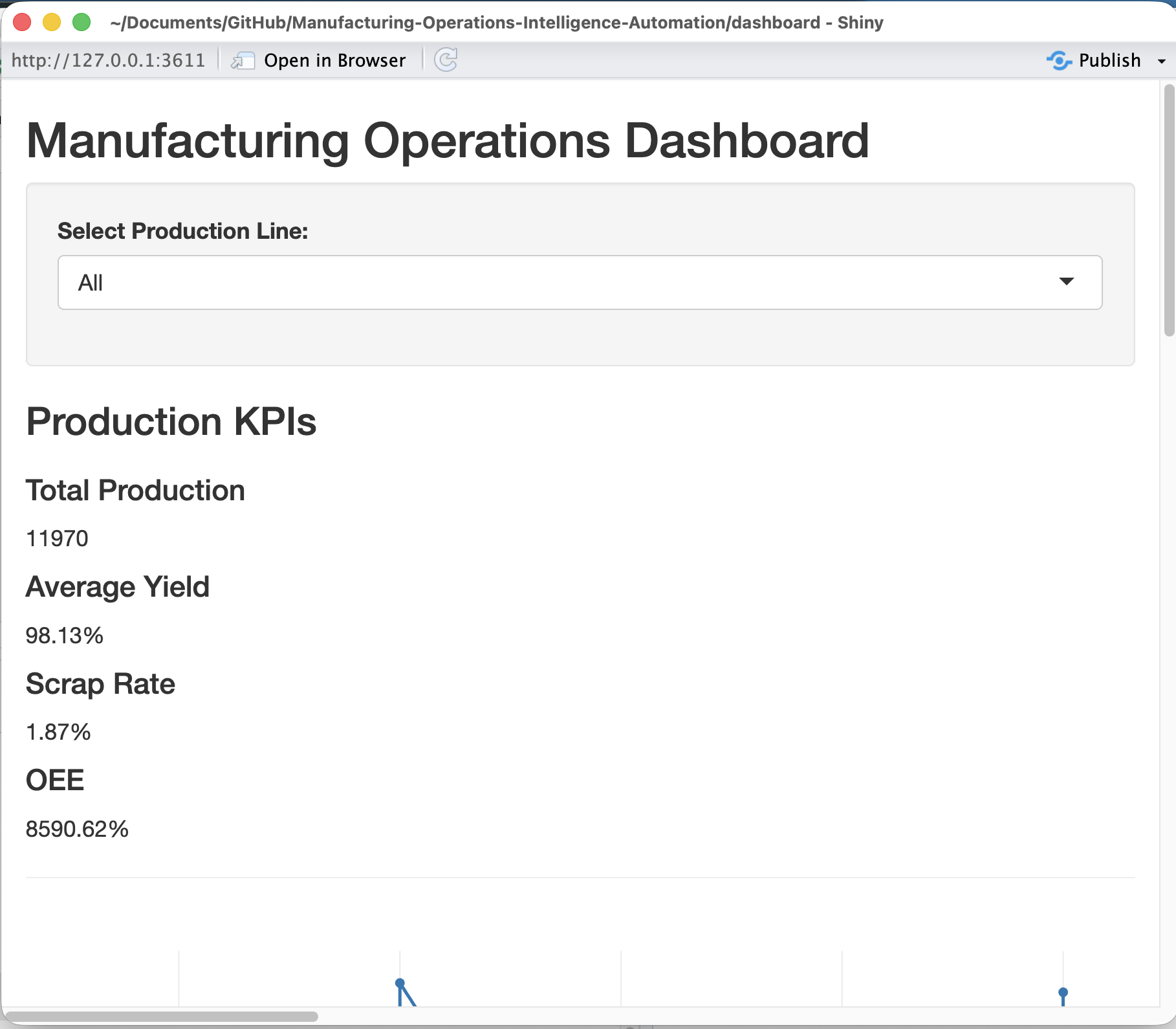The image size is (1176, 1029).
Task: Click the horizontal scrollbar thumb
Action: 161,1016
